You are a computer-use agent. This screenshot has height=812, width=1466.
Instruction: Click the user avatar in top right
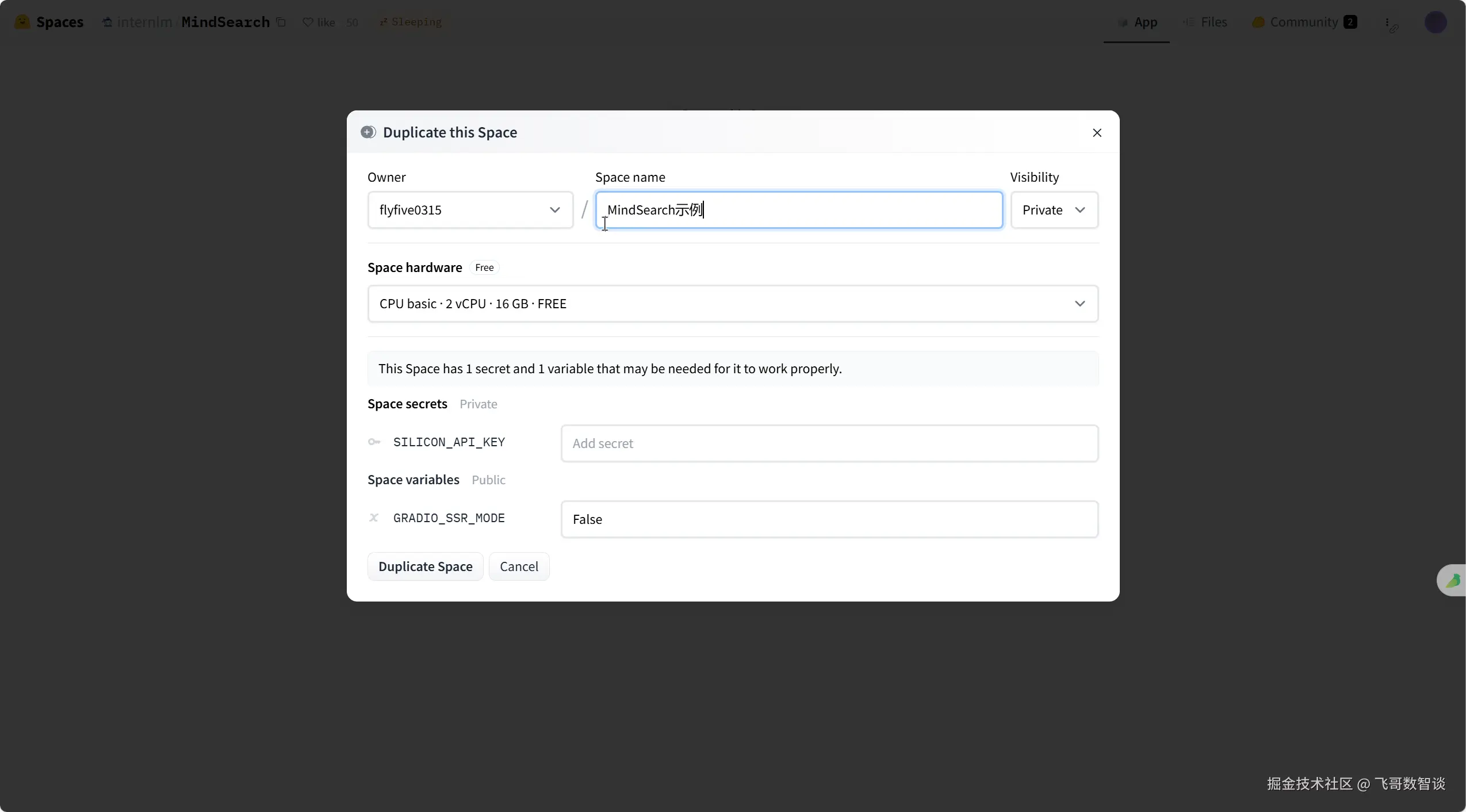1435,22
